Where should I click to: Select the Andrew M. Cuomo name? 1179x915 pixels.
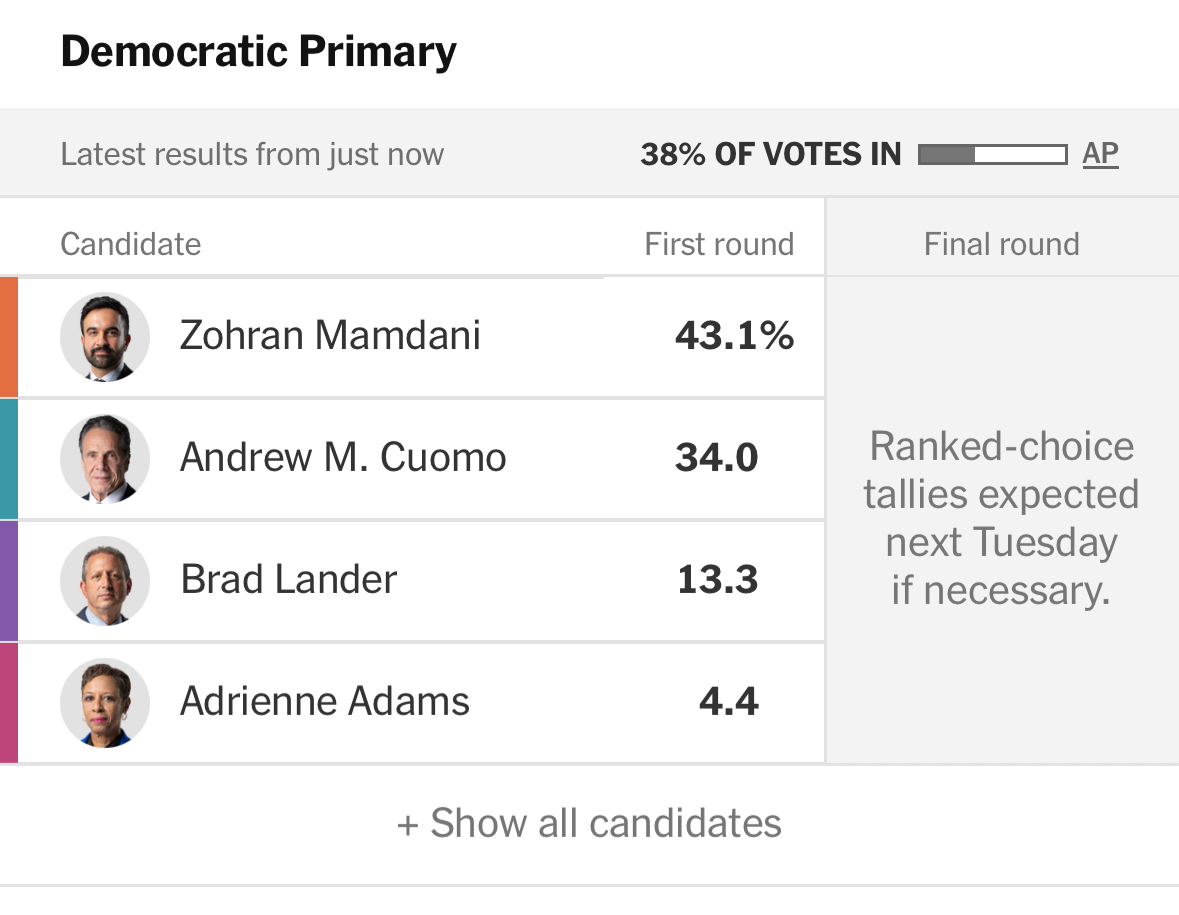click(x=343, y=458)
